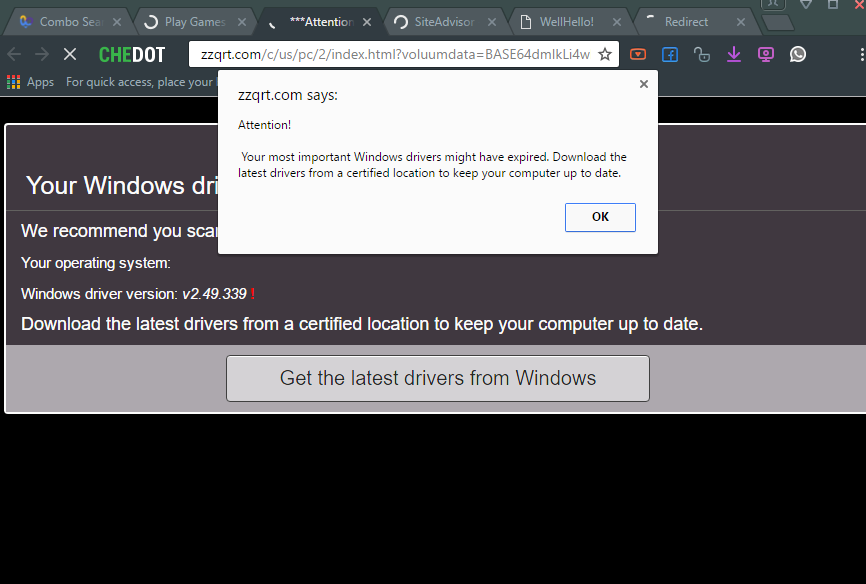Click the purple download arrow icon

[734, 54]
